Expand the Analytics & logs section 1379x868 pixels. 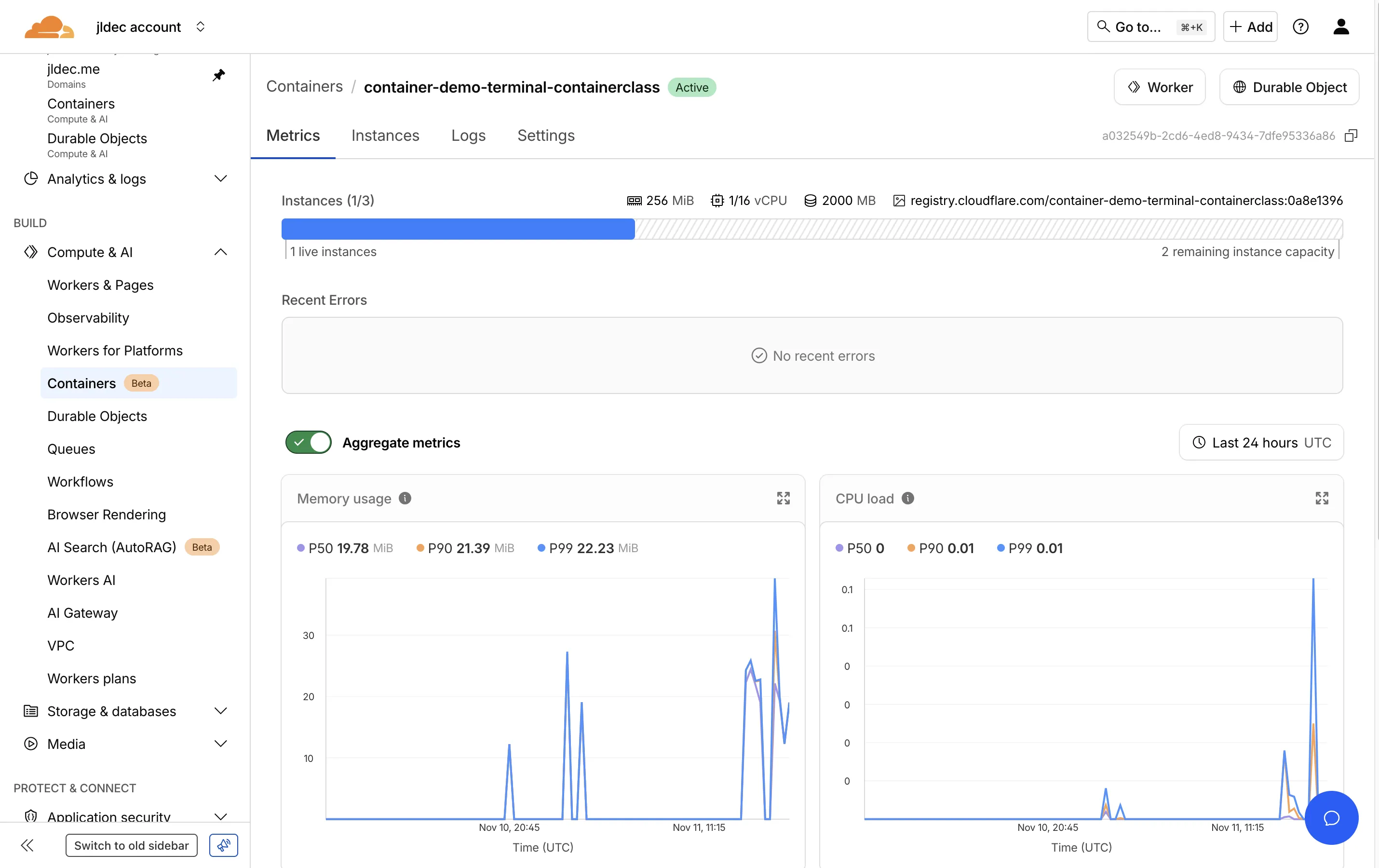[x=221, y=178]
